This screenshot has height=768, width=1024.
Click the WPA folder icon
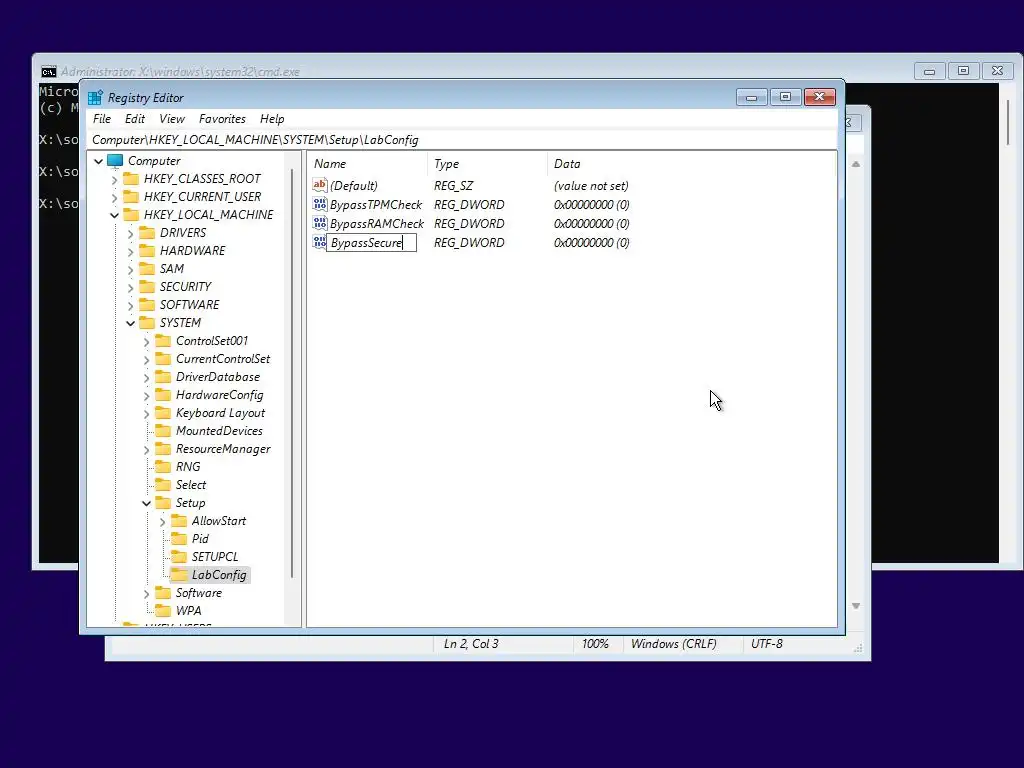pos(163,611)
